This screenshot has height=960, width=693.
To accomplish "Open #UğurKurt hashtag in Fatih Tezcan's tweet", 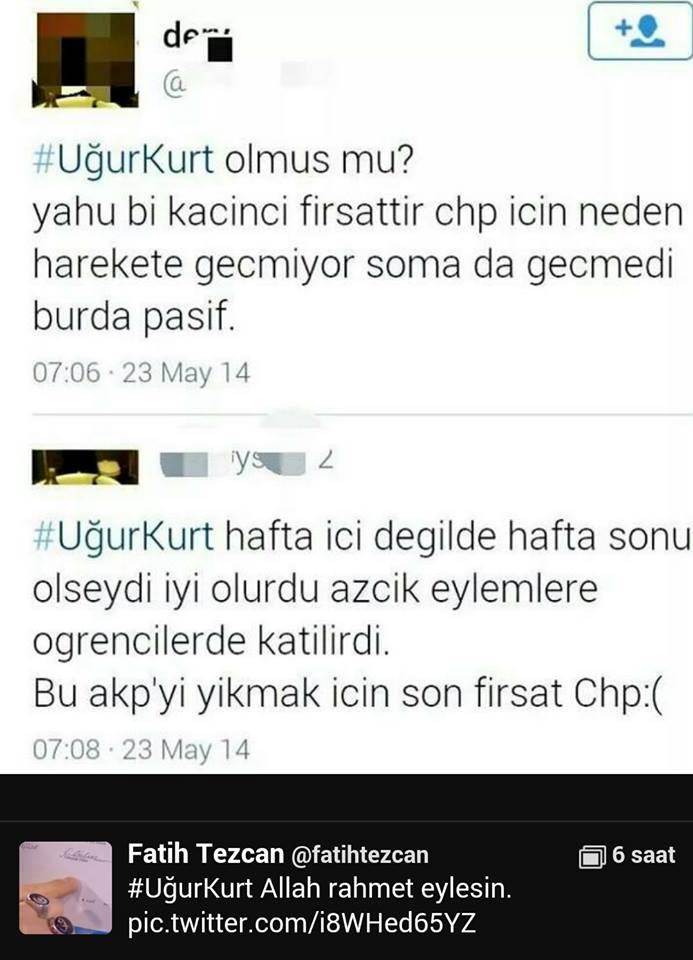I will [190, 888].
